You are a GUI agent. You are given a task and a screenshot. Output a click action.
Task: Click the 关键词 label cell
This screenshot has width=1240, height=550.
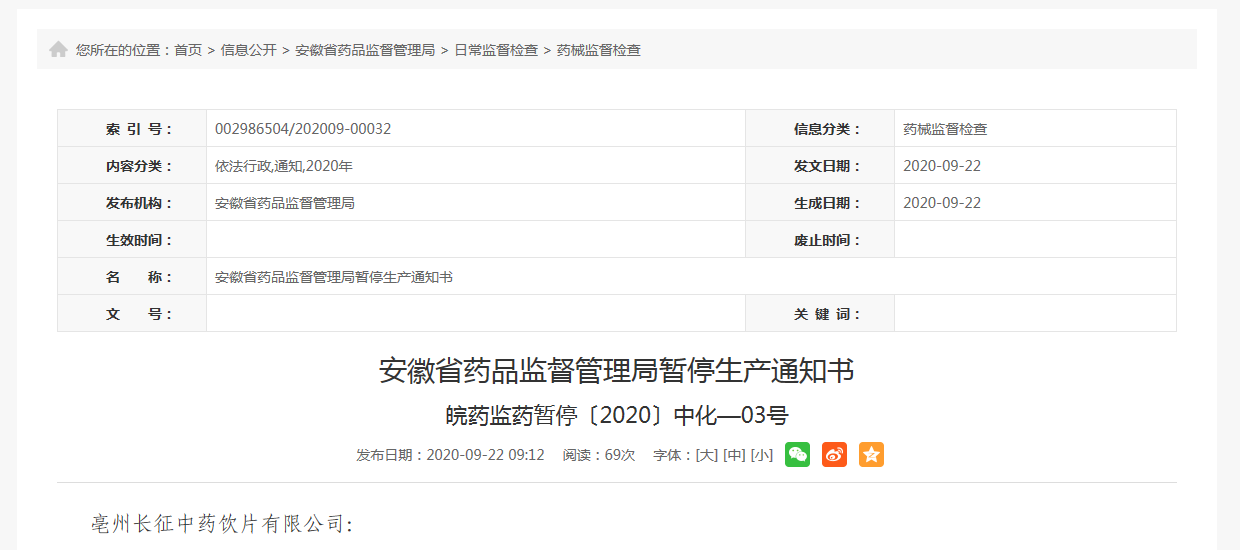(x=820, y=314)
